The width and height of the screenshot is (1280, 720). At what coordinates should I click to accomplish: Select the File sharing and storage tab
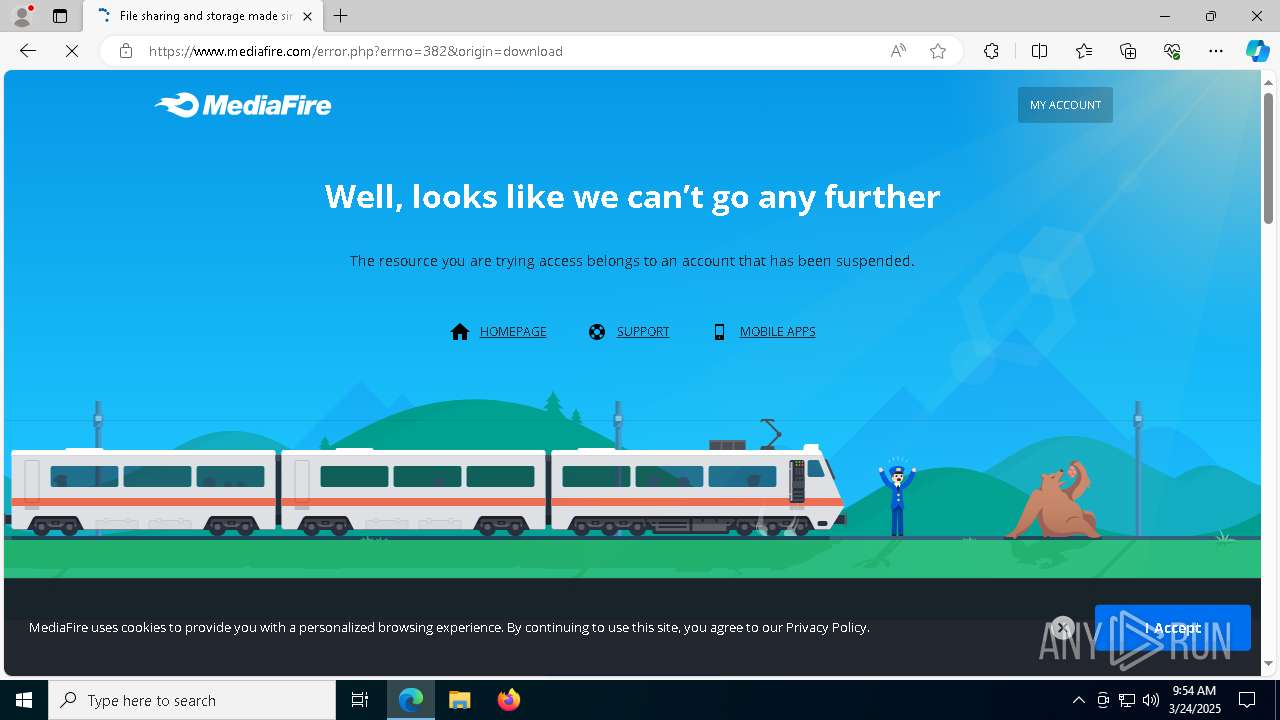tap(205, 16)
